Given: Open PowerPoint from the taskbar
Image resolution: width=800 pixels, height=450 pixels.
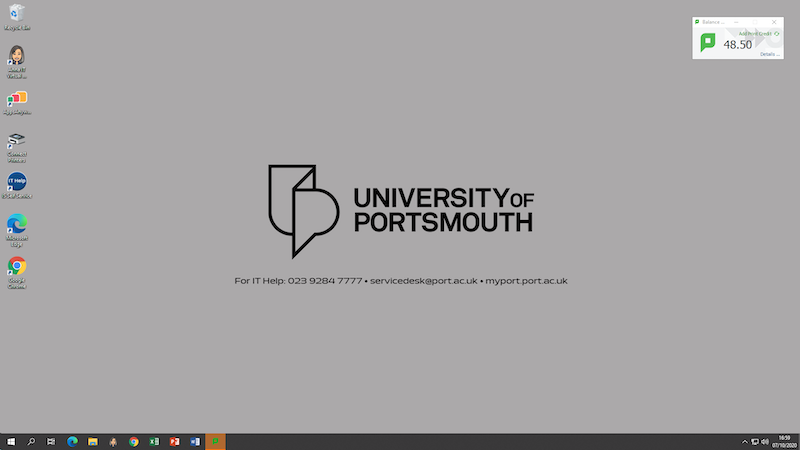Looking at the screenshot, I should [x=174, y=442].
